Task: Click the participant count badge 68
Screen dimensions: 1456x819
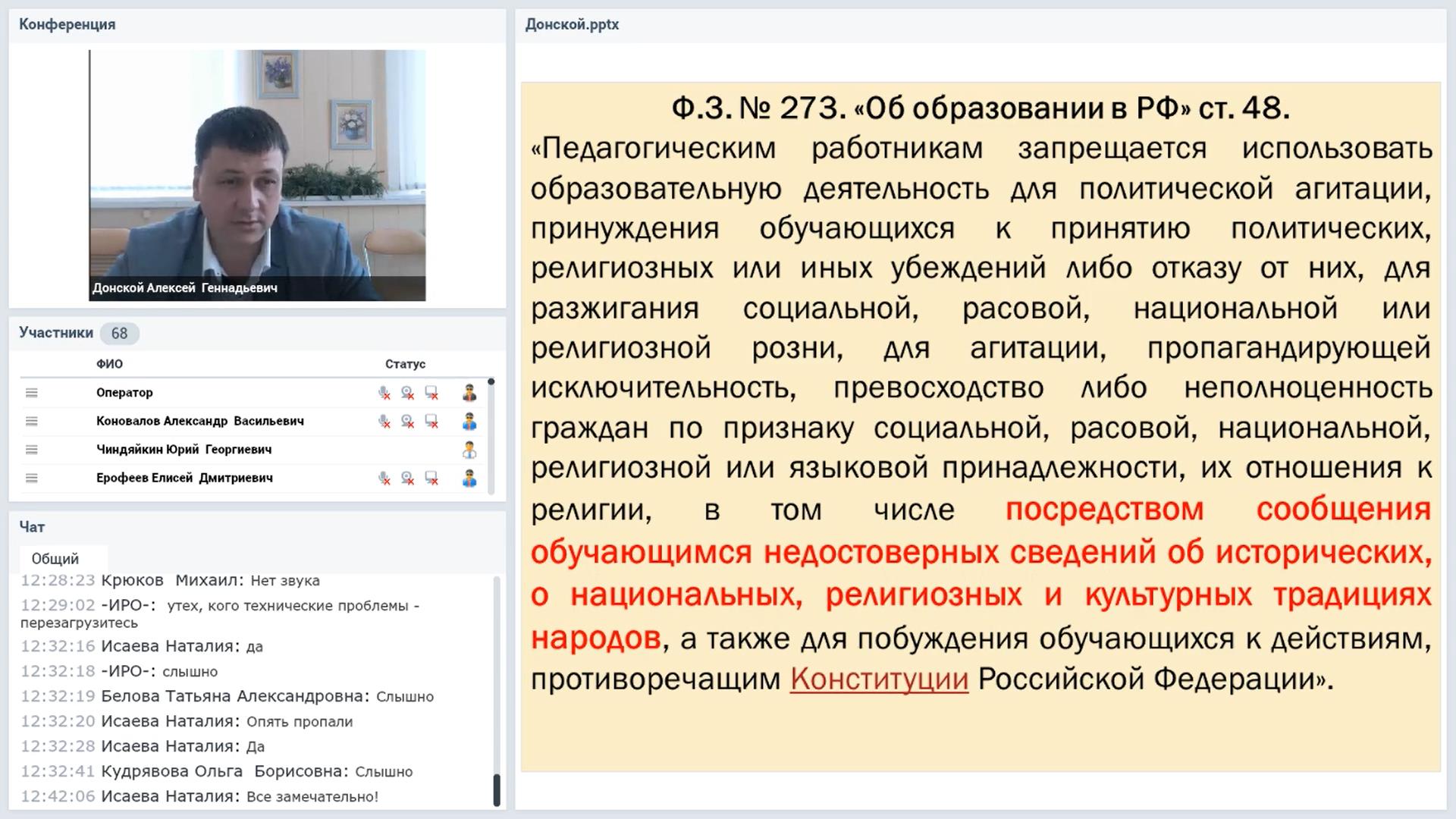Action: point(119,334)
